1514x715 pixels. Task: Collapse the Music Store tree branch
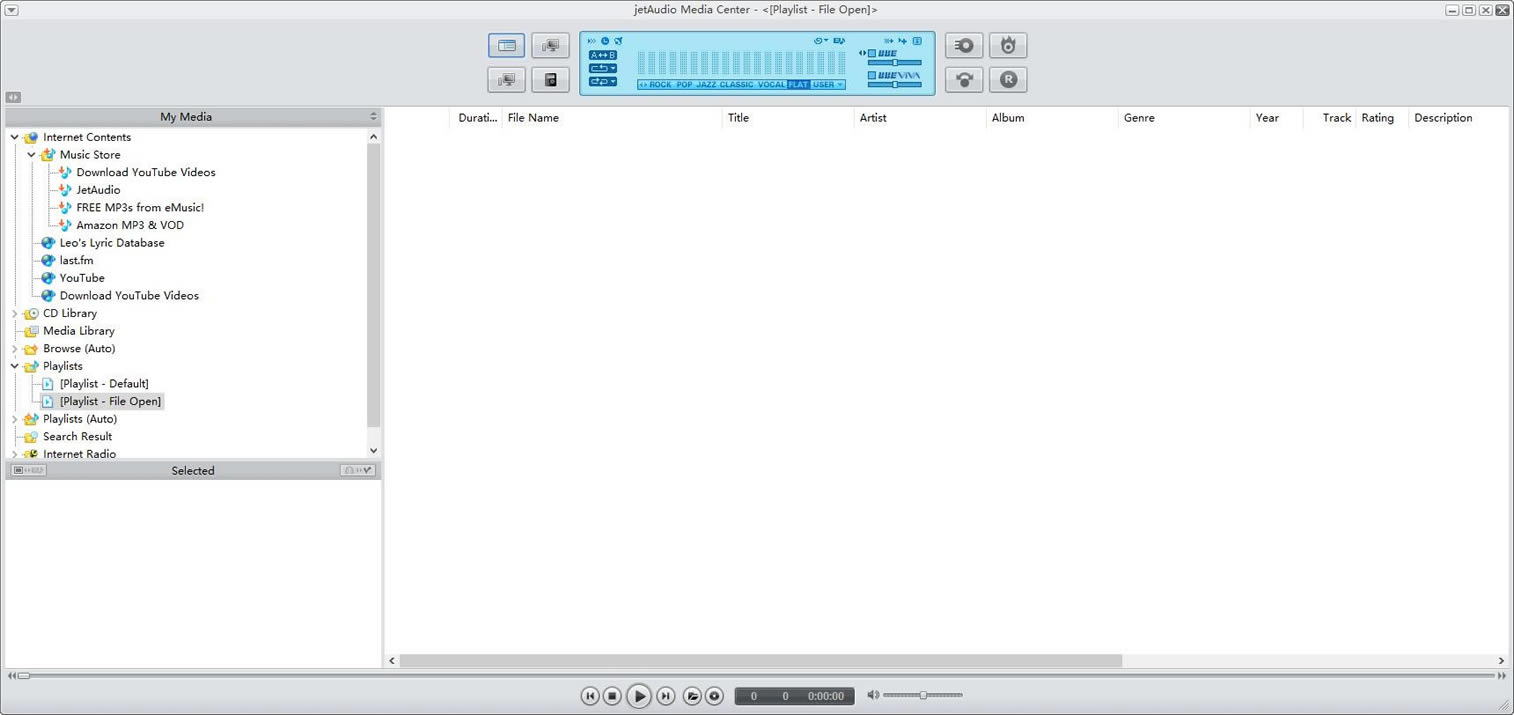31,154
